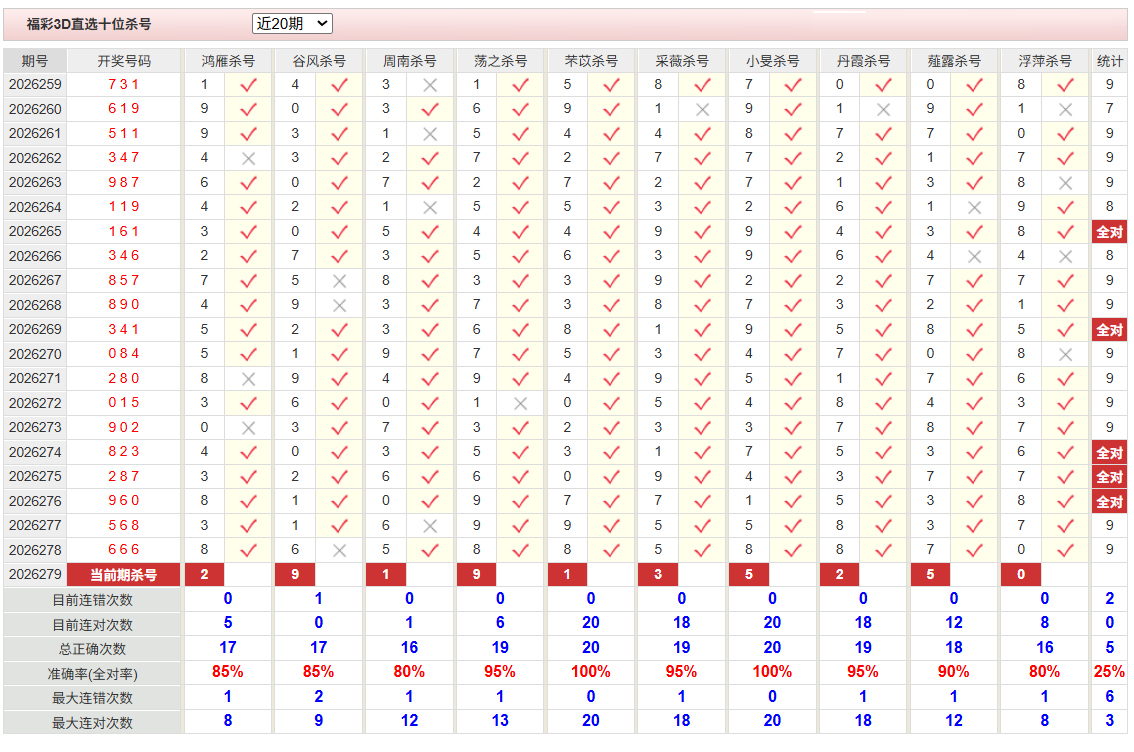Viewport: 1134px width, 752px height.
Task: Click the check mark for 浮萍杀号 in row 2026278
Action: point(1065,550)
